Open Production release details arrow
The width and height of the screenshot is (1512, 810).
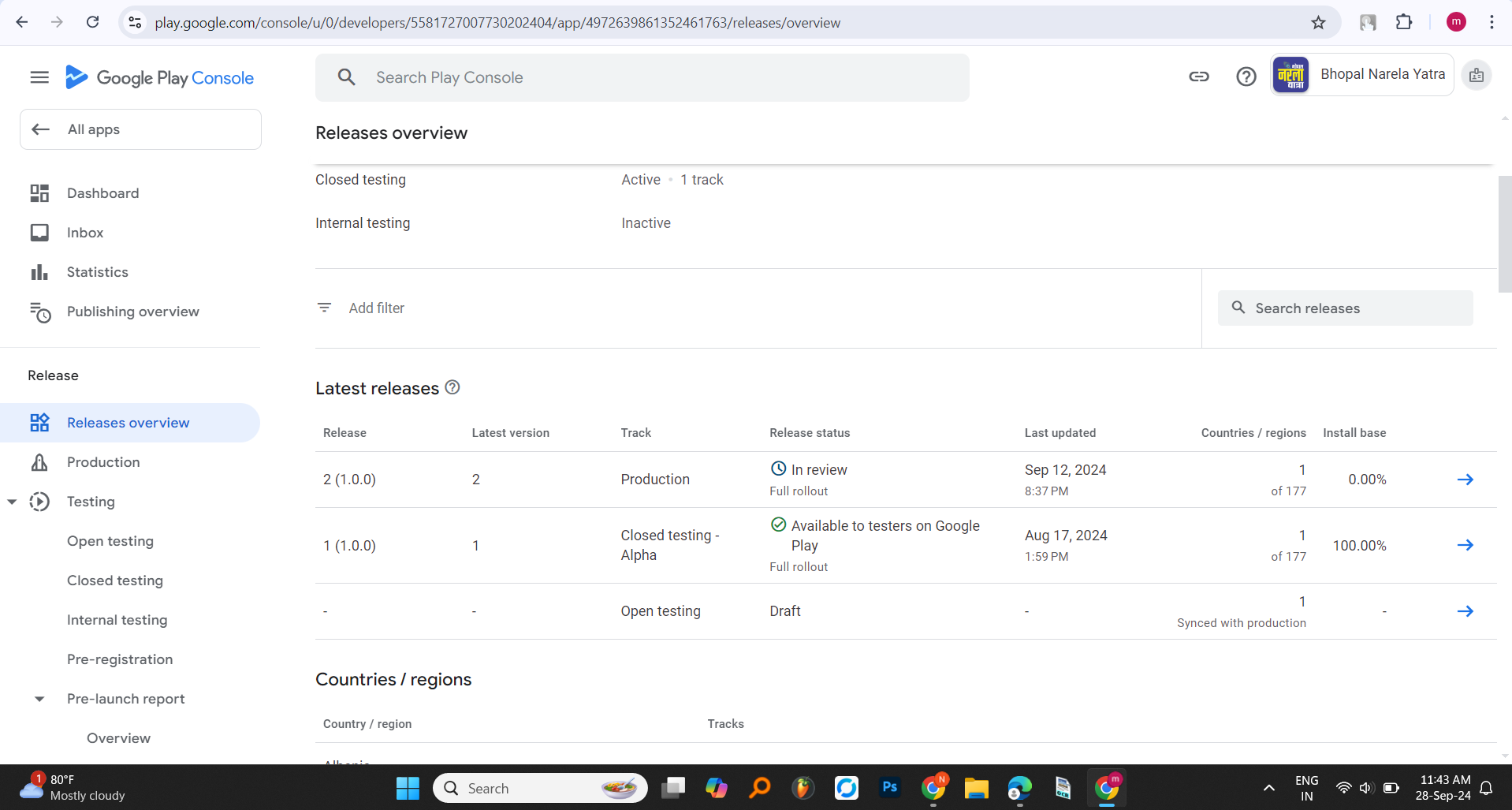click(x=1465, y=480)
